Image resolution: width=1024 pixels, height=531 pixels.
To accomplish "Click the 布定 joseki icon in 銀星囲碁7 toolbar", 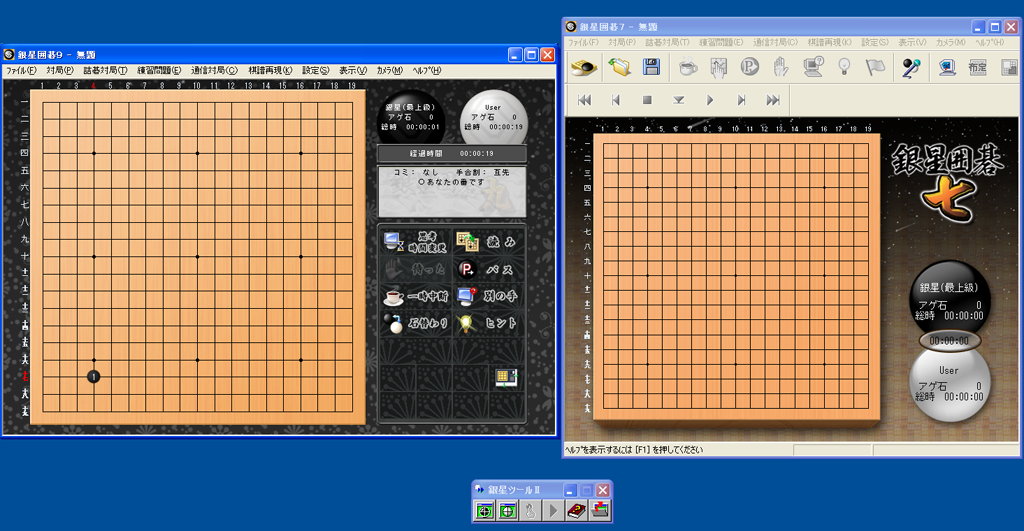I will coord(978,67).
